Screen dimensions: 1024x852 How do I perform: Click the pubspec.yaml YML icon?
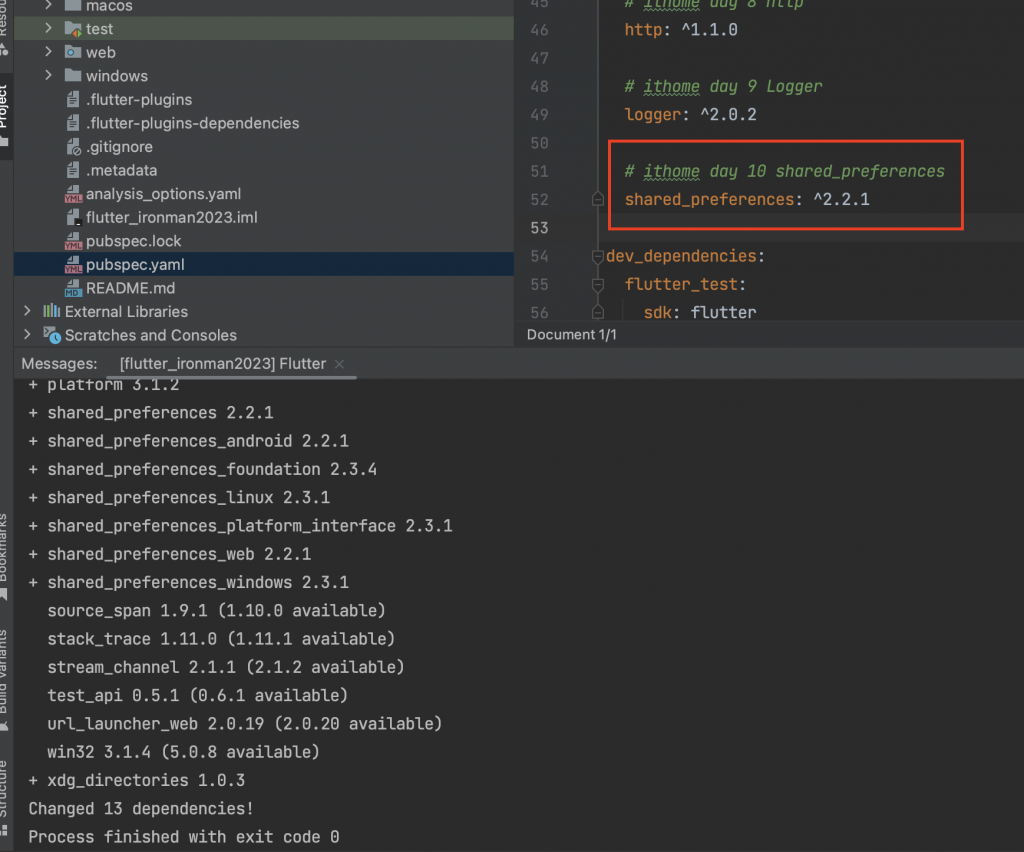point(73,264)
